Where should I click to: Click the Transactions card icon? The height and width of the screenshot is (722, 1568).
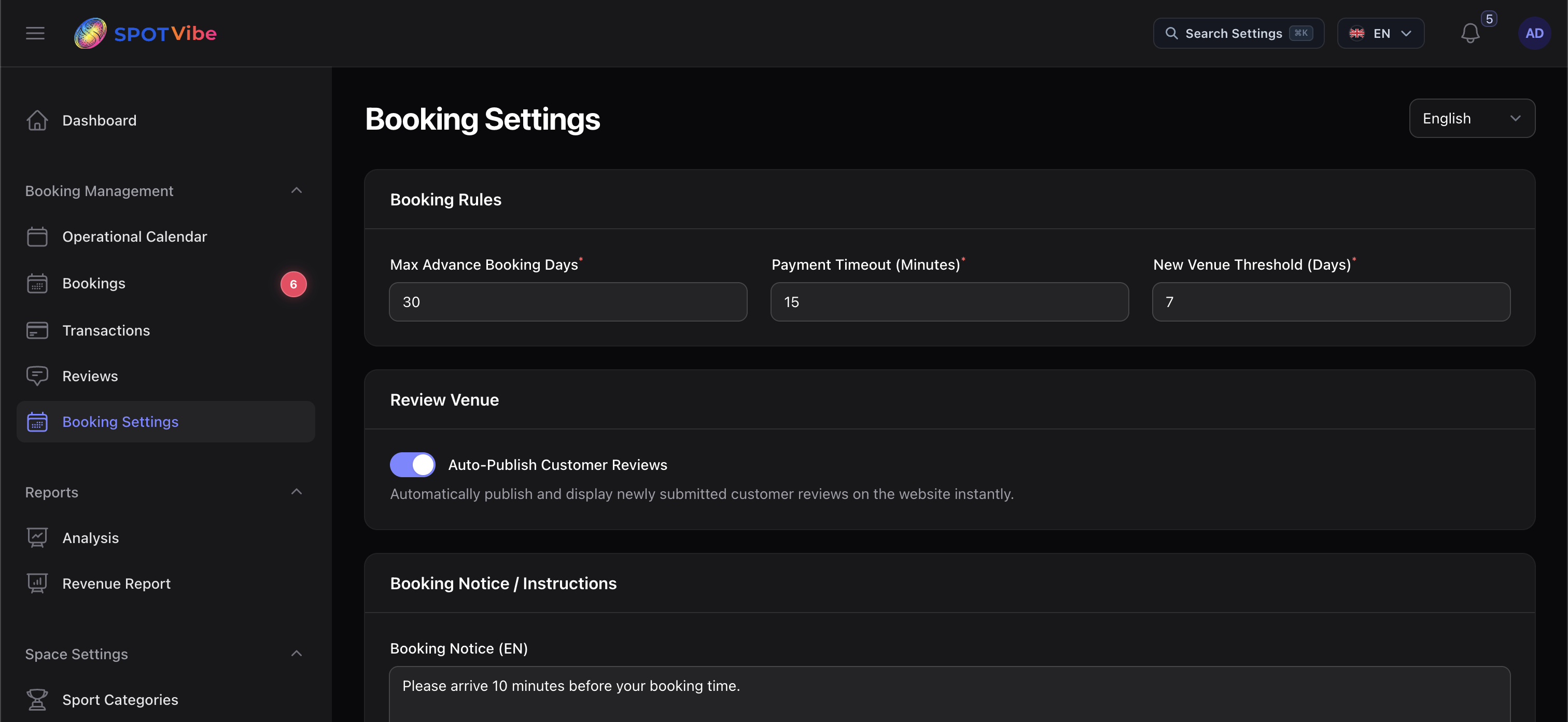pyautogui.click(x=37, y=330)
